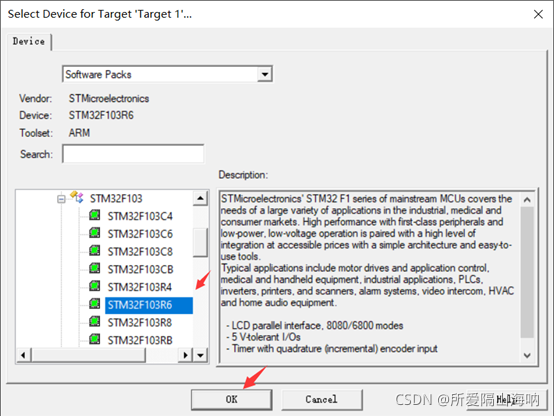Click the device tree scroll-right arrow
Screen dimensions: 554x416
click(x=185, y=355)
